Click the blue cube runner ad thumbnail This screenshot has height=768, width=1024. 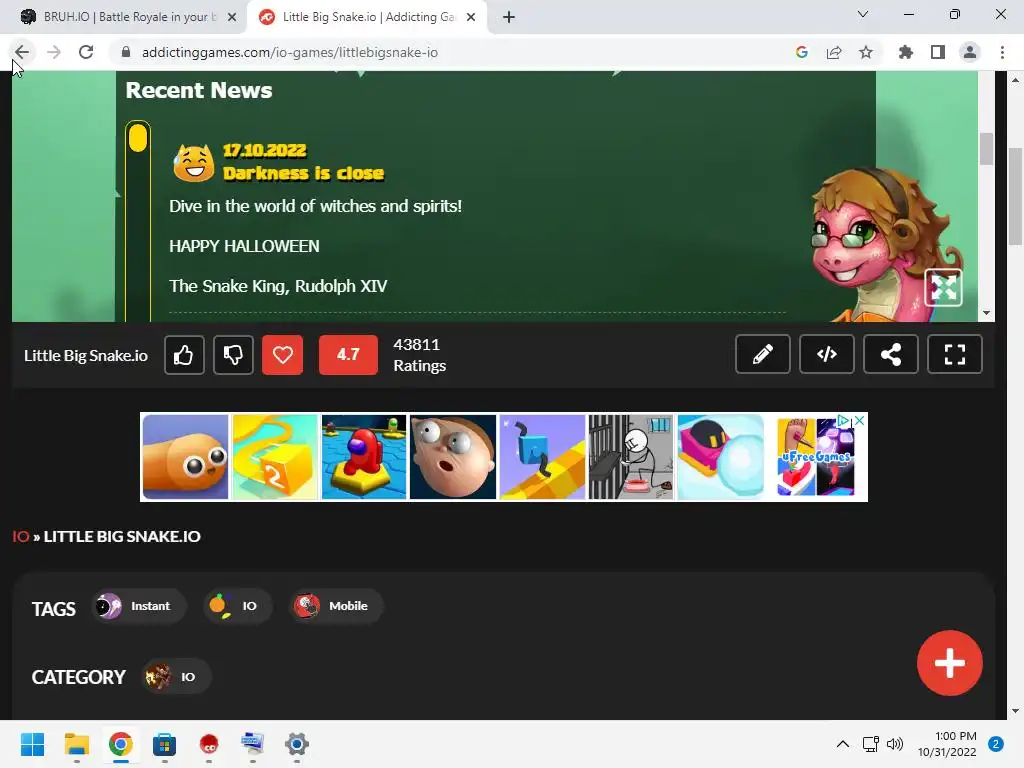(x=542, y=456)
